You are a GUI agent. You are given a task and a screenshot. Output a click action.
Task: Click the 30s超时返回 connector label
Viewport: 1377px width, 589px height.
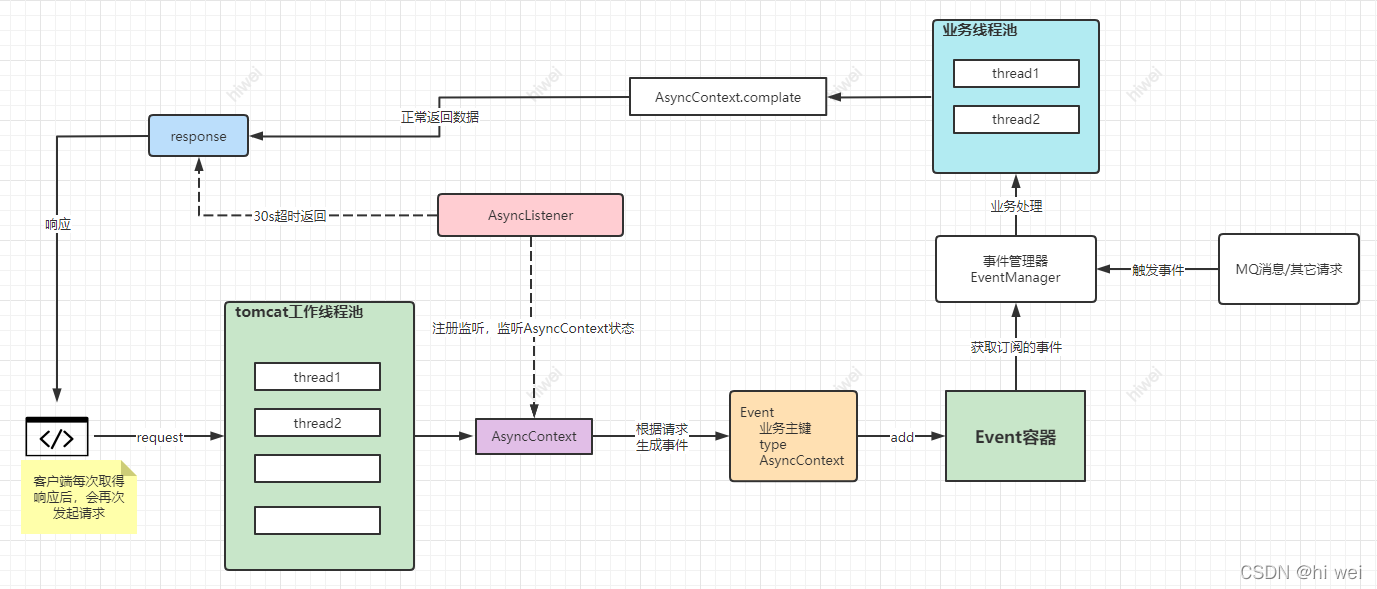click(x=289, y=215)
